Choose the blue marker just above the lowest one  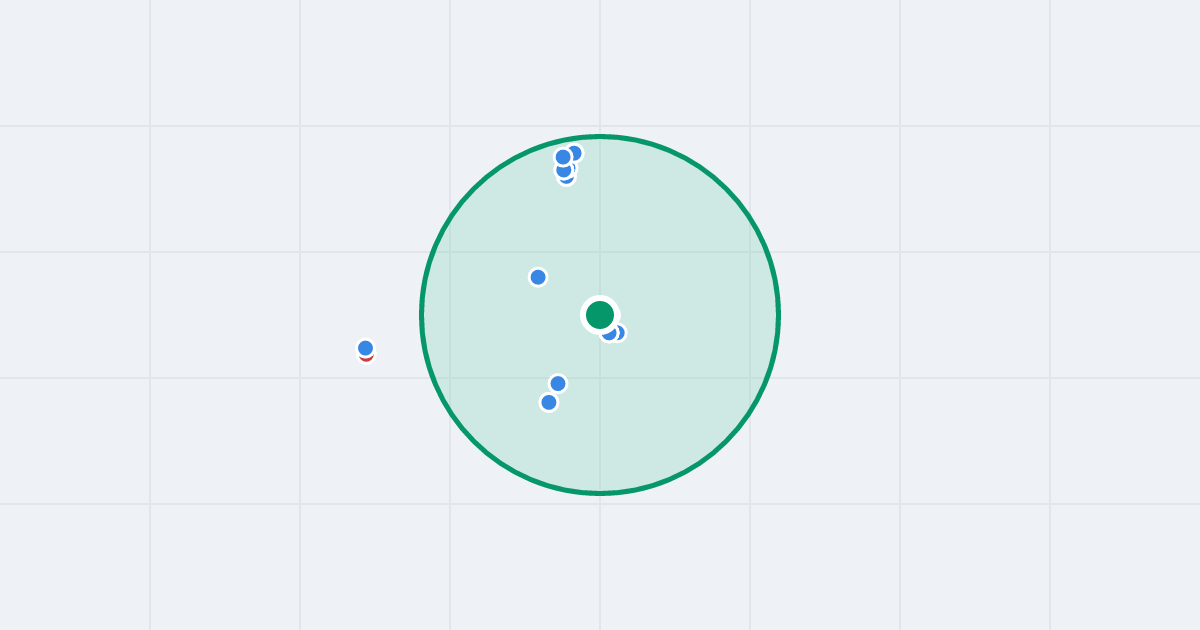click(x=558, y=383)
